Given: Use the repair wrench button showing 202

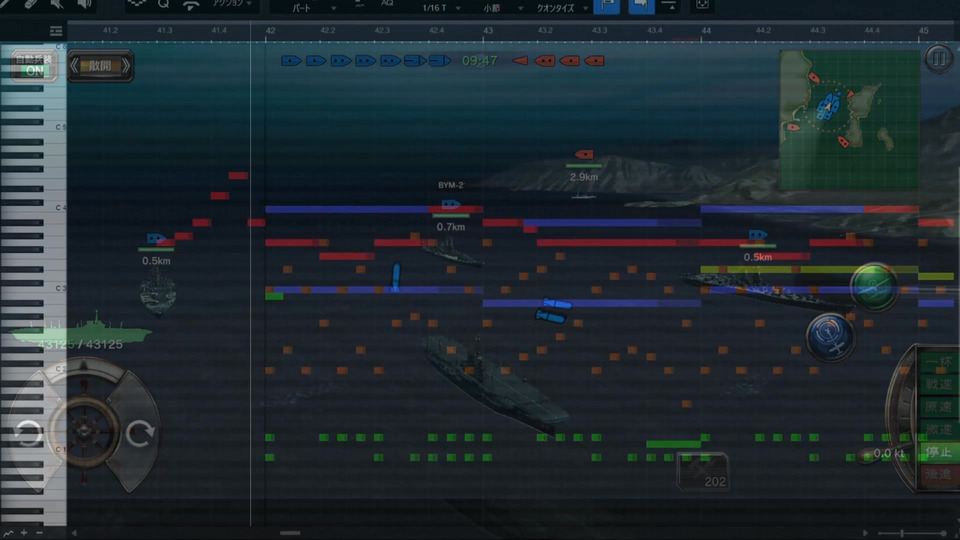Looking at the screenshot, I should (702, 471).
